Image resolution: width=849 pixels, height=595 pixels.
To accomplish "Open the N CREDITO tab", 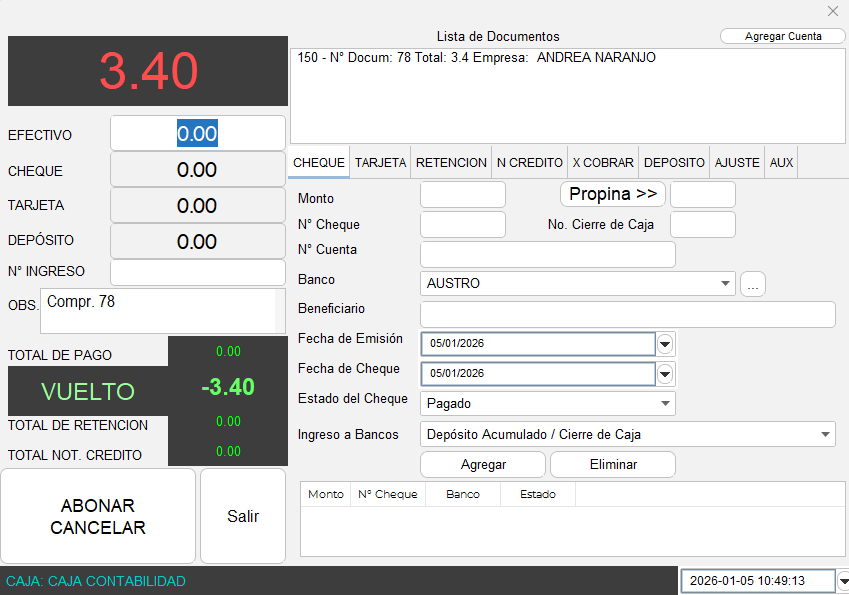I will pos(529,163).
